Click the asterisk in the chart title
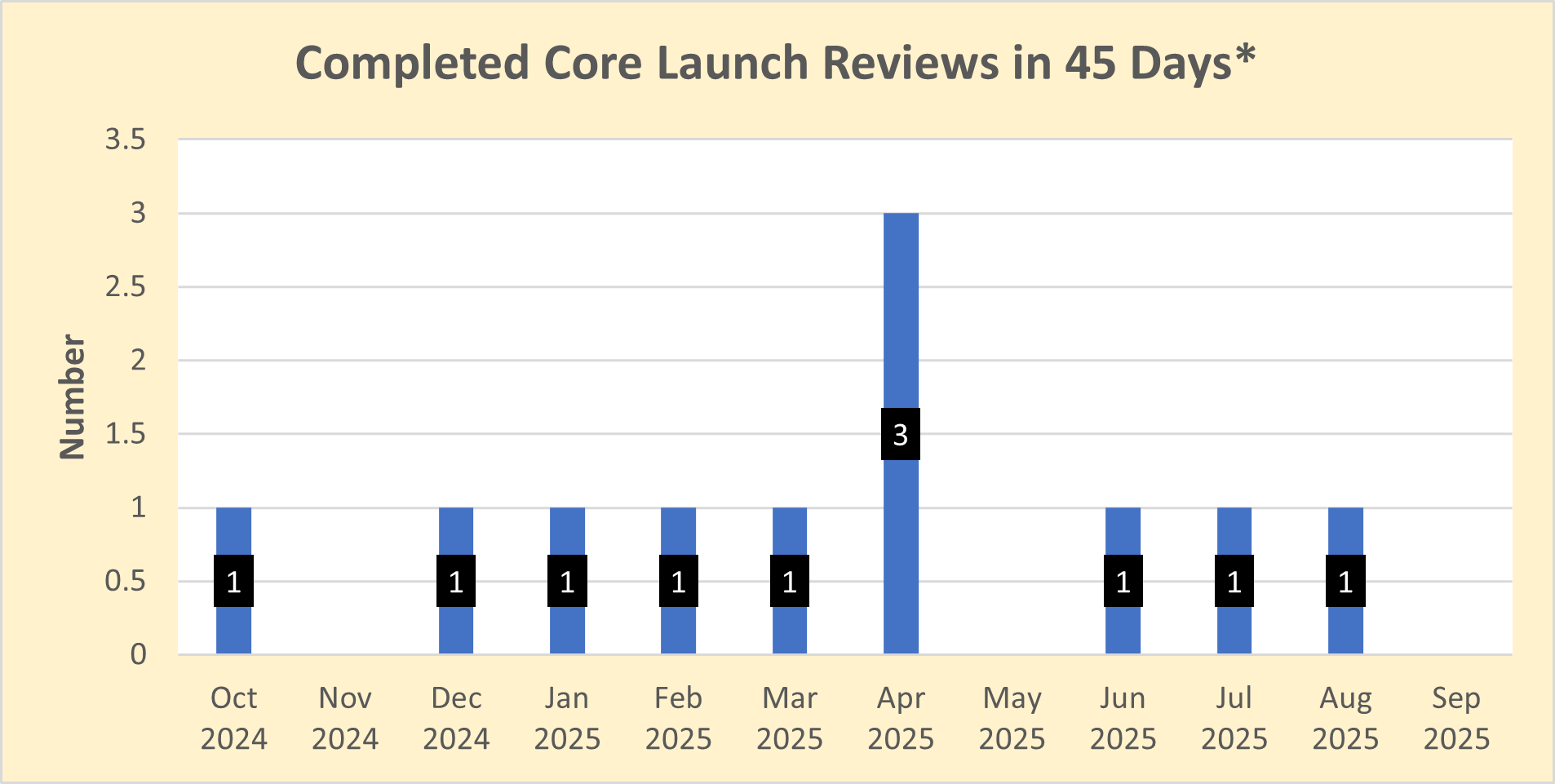 tap(1247, 54)
